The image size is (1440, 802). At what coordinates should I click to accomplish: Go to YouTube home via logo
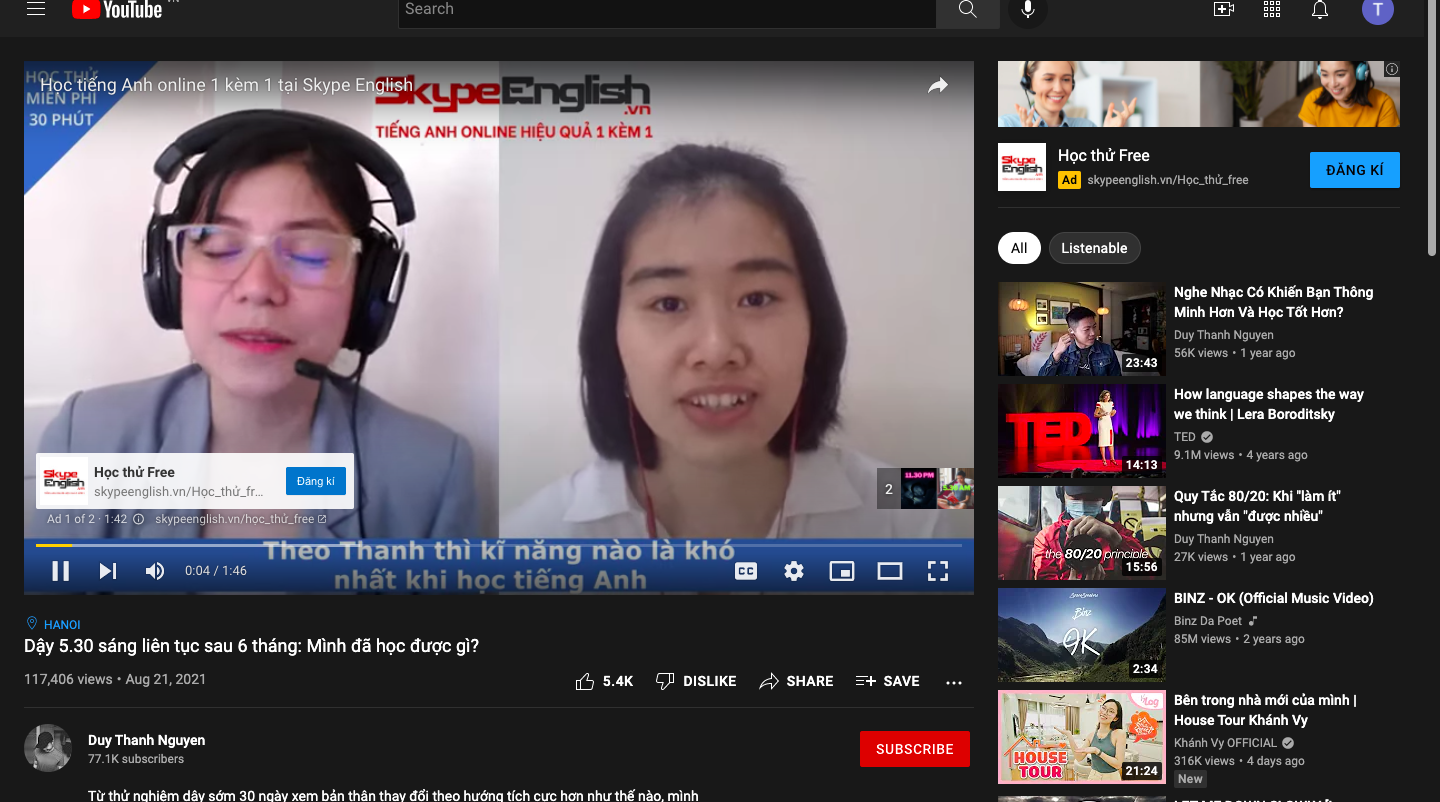(117, 10)
